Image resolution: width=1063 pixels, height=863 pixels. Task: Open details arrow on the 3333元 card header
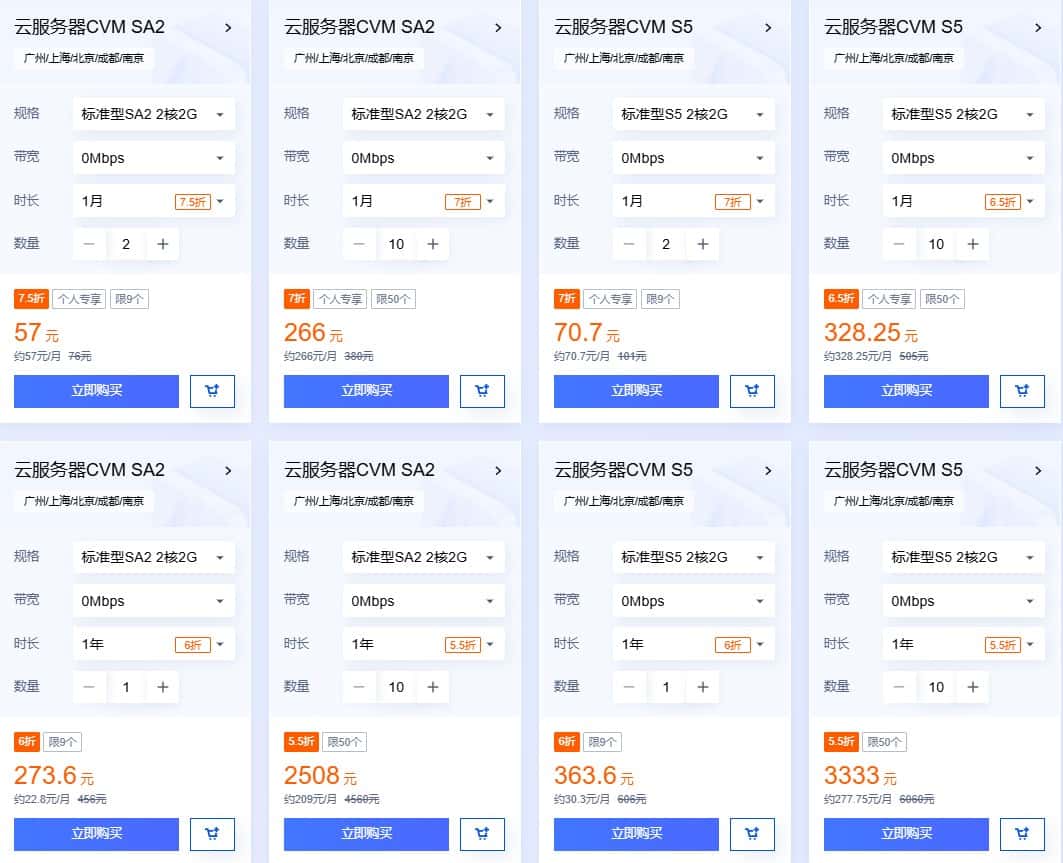click(1038, 471)
